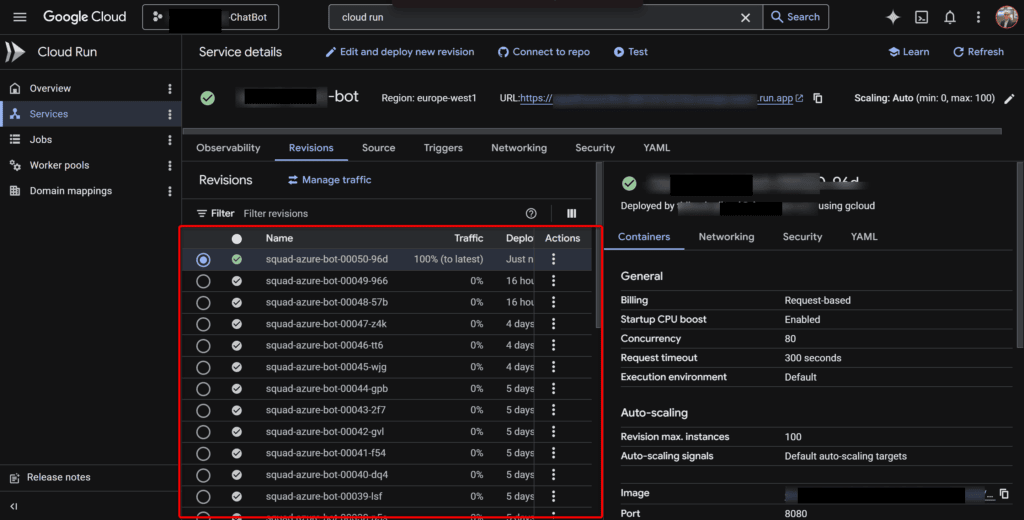The height and width of the screenshot is (520, 1024).
Task: Select revision squad-azure-bot-00049-966 radio button
Action: tap(203, 281)
